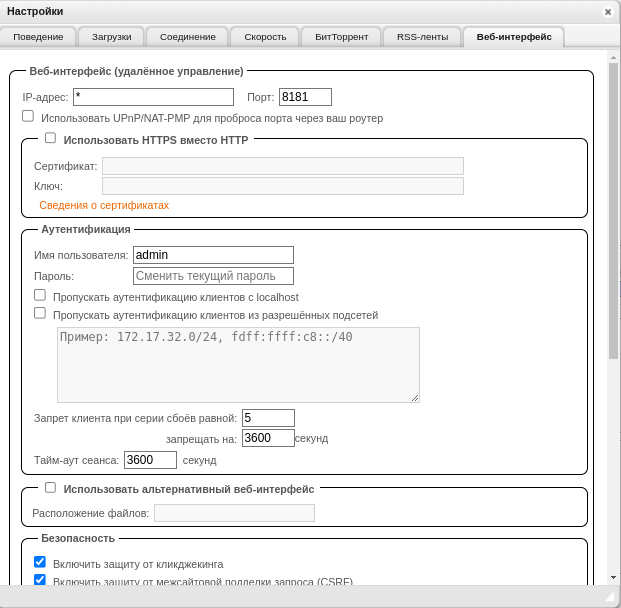The height and width of the screenshot is (608, 621).
Task: Click the Ключ path field
Action: click(283, 186)
